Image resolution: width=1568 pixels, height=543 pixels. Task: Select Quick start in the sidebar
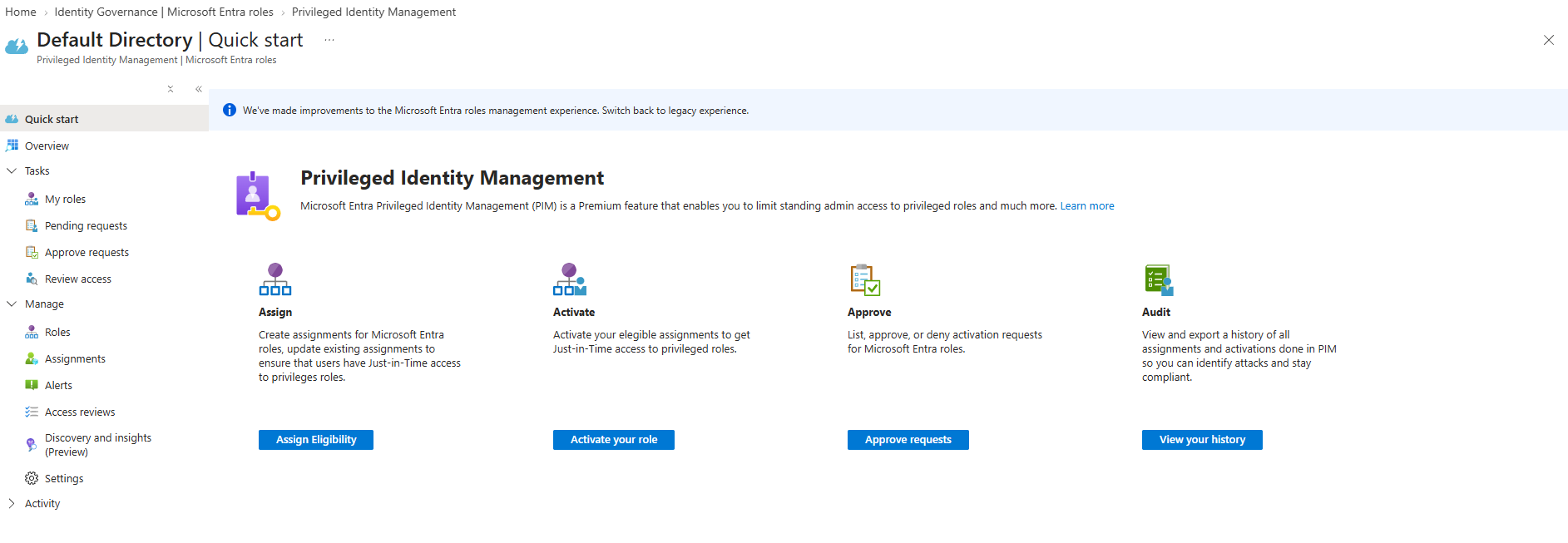point(104,119)
